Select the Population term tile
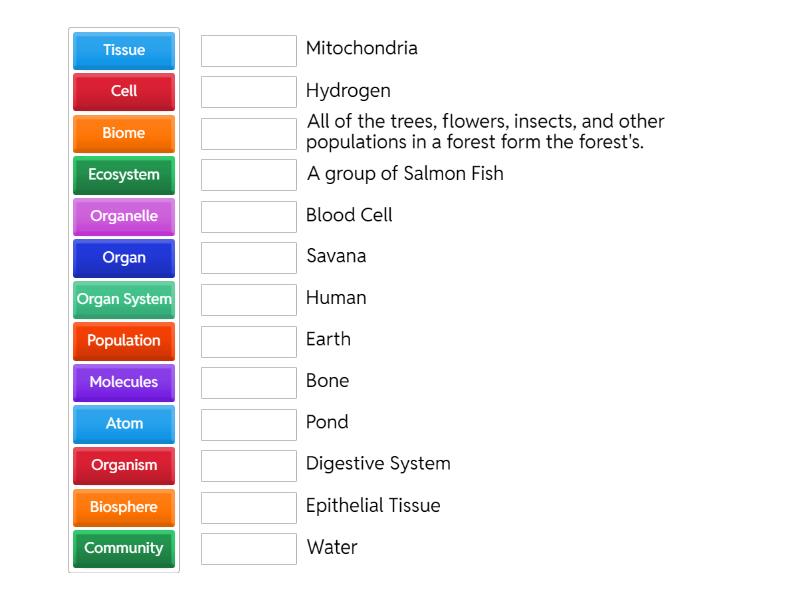The image size is (800, 600). click(123, 341)
